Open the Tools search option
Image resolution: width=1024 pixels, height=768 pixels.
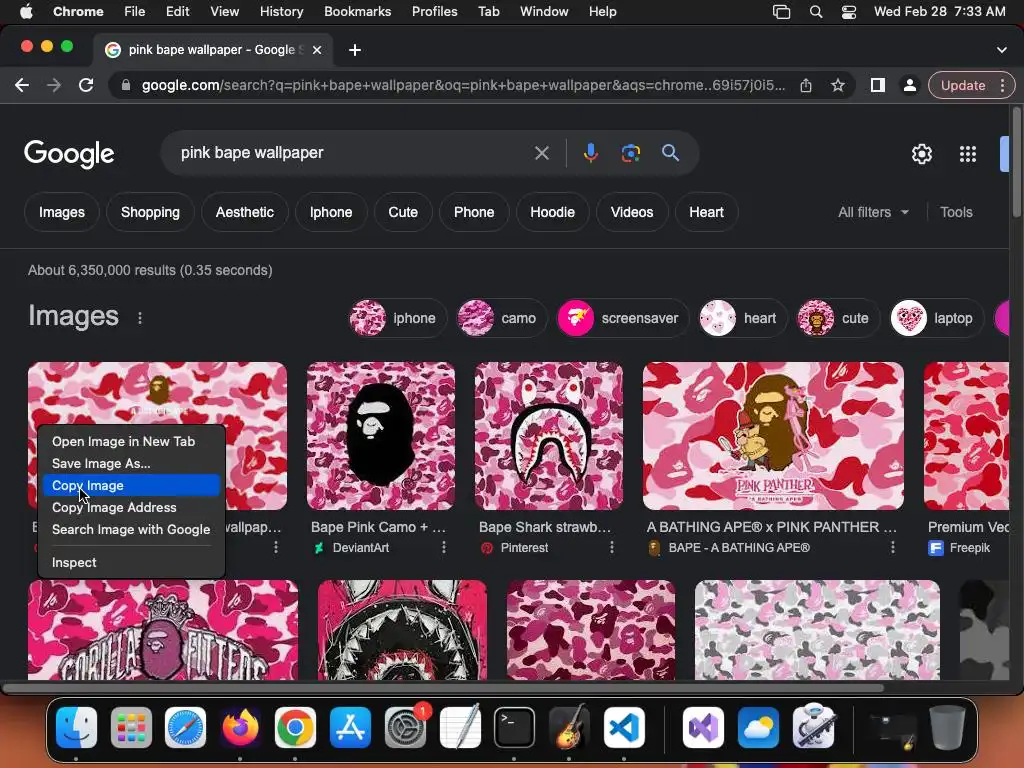click(x=956, y=212)
